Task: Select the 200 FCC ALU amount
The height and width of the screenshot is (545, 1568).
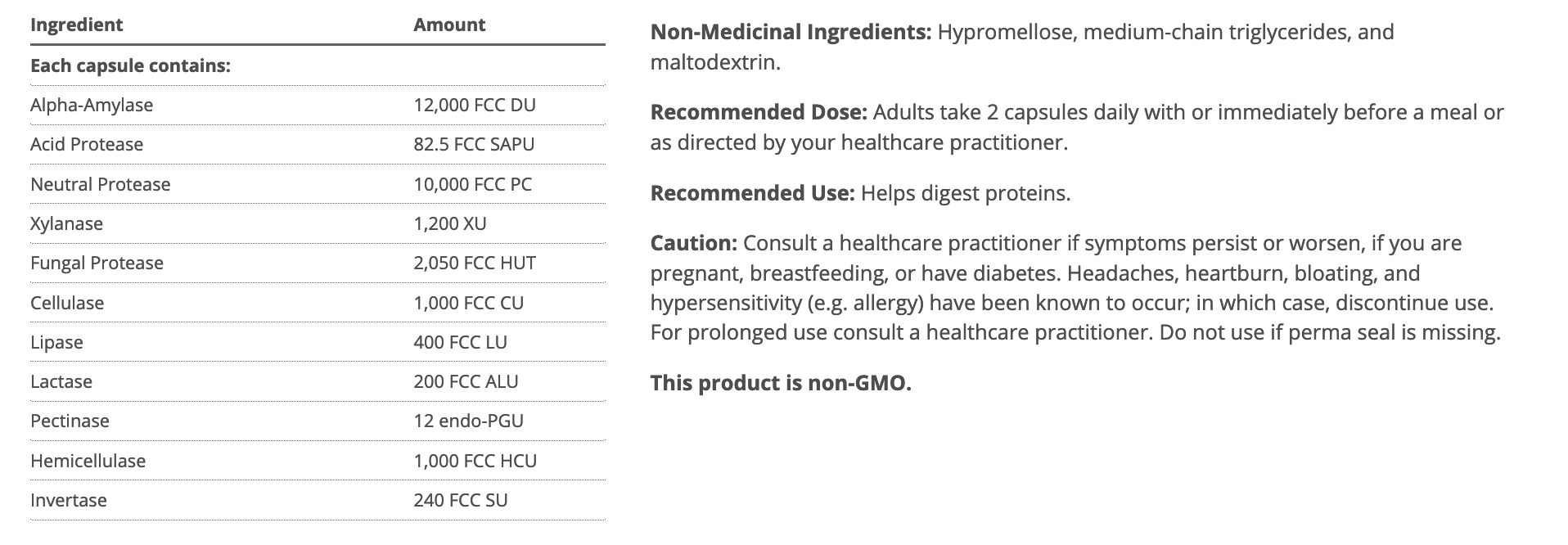Action: coord(466,381)
